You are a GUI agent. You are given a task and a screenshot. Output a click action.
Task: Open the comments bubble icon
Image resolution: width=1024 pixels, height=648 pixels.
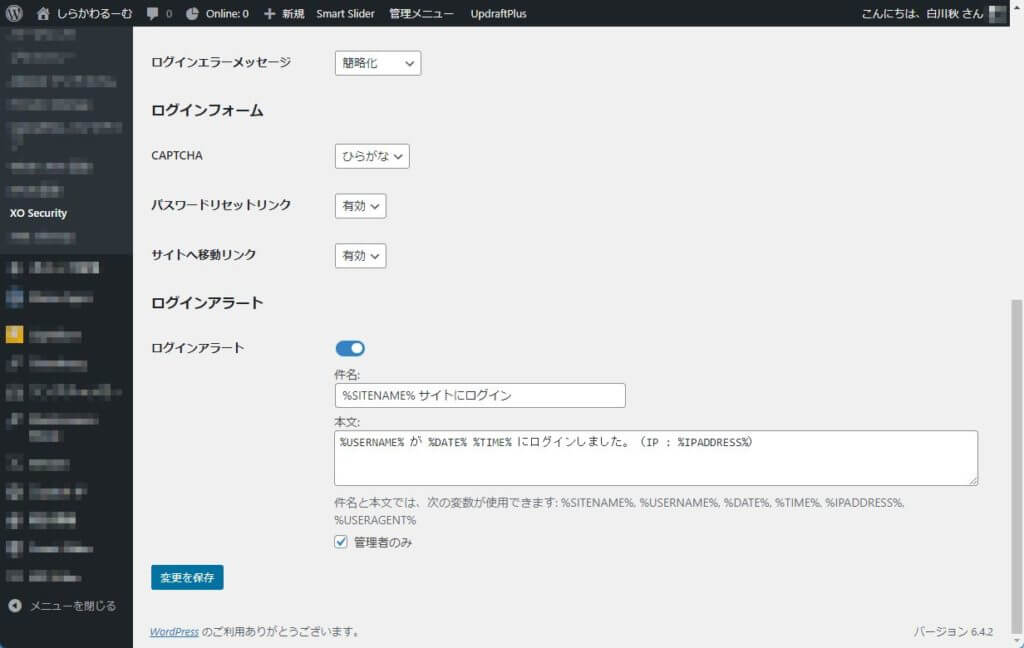152,14
